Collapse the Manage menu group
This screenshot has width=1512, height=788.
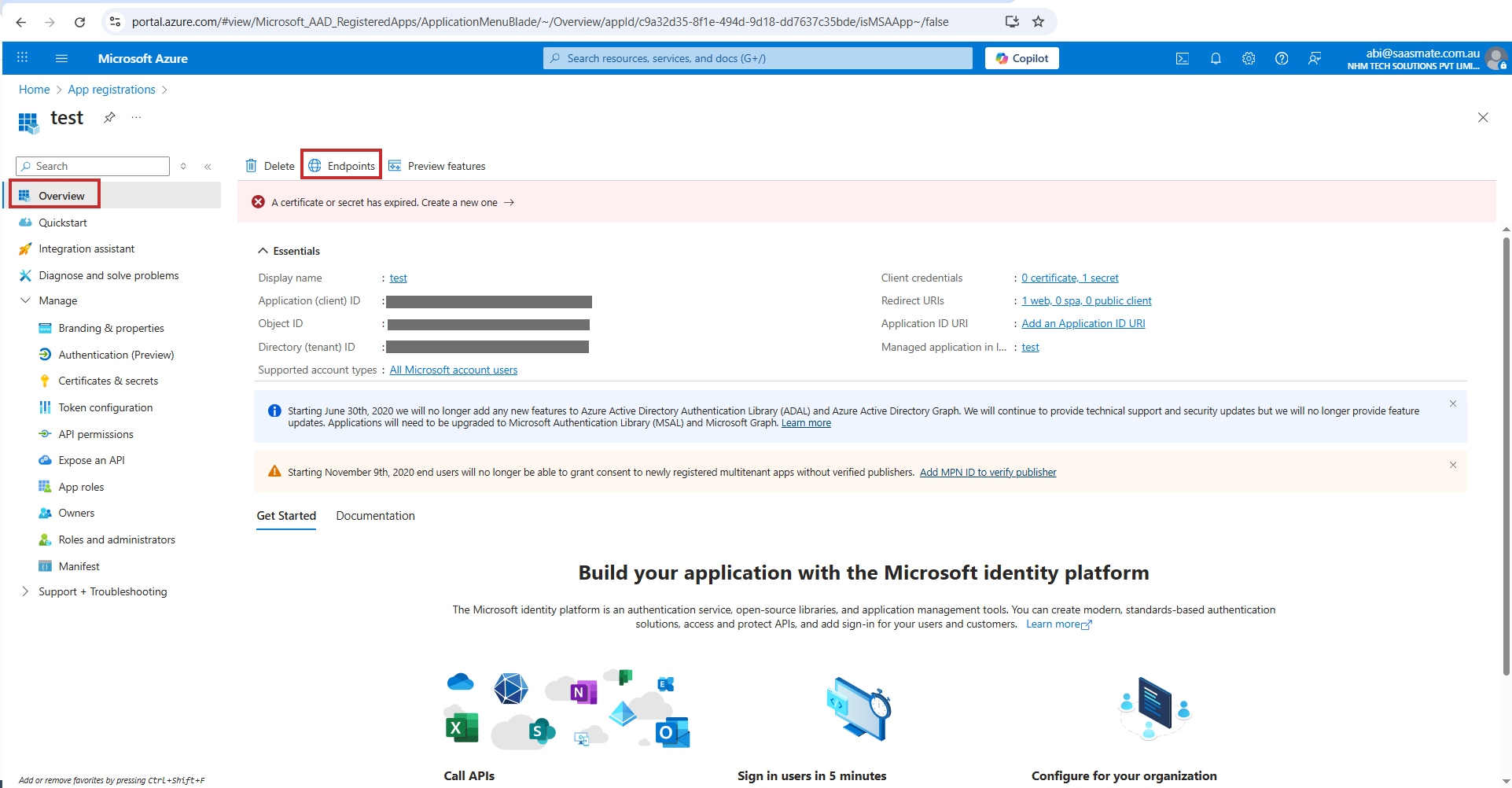click(25, 300)
